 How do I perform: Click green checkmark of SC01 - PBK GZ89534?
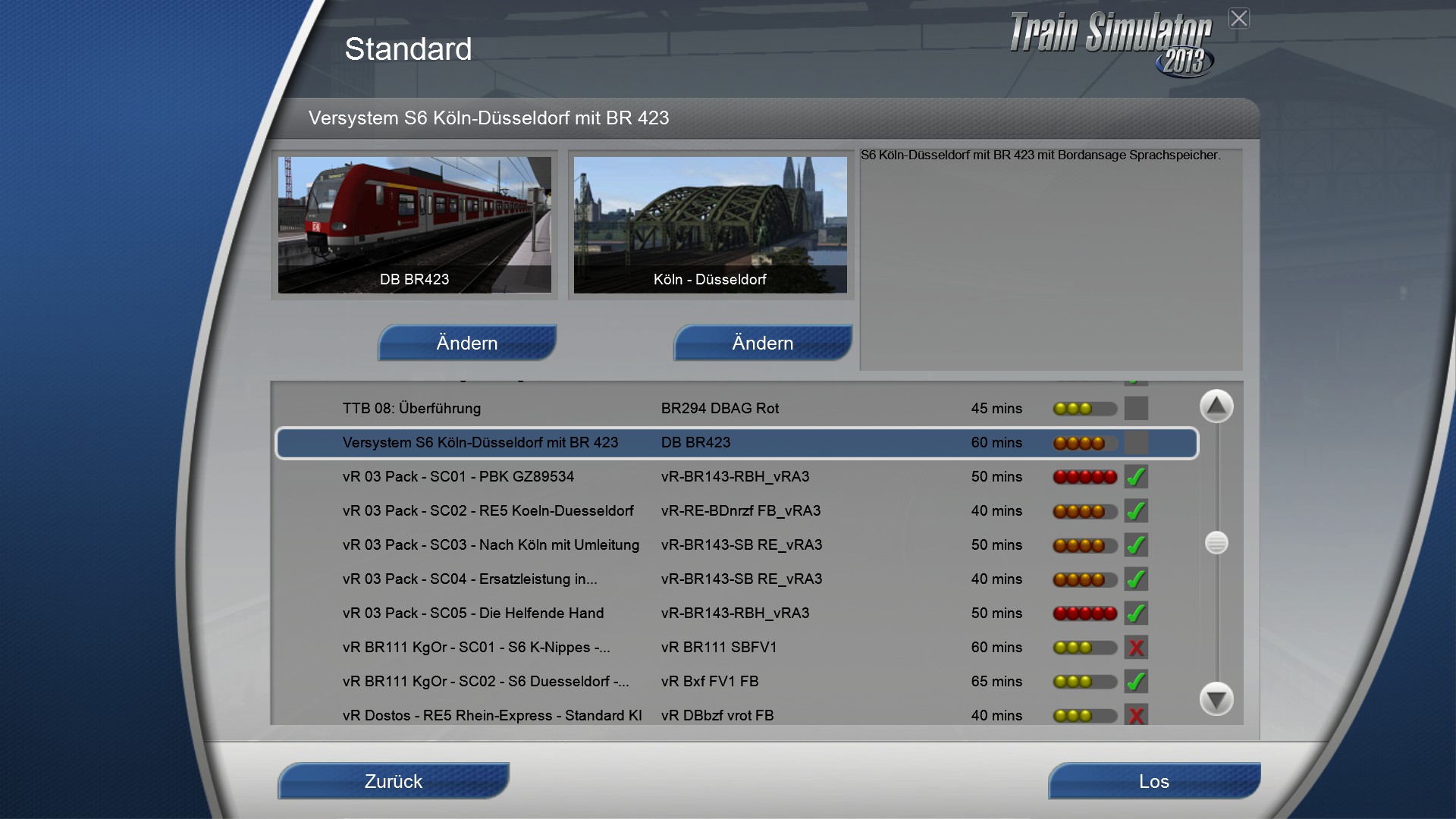(1136, 477)
